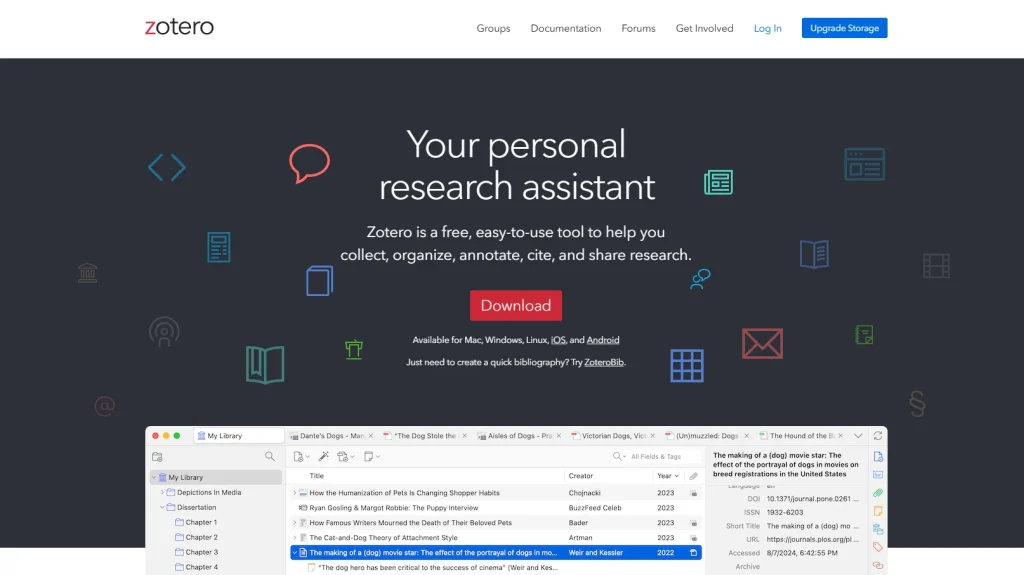Open the Groups page
The image size is (1024, 575).
pyautogui.click(x=493, y=28)
